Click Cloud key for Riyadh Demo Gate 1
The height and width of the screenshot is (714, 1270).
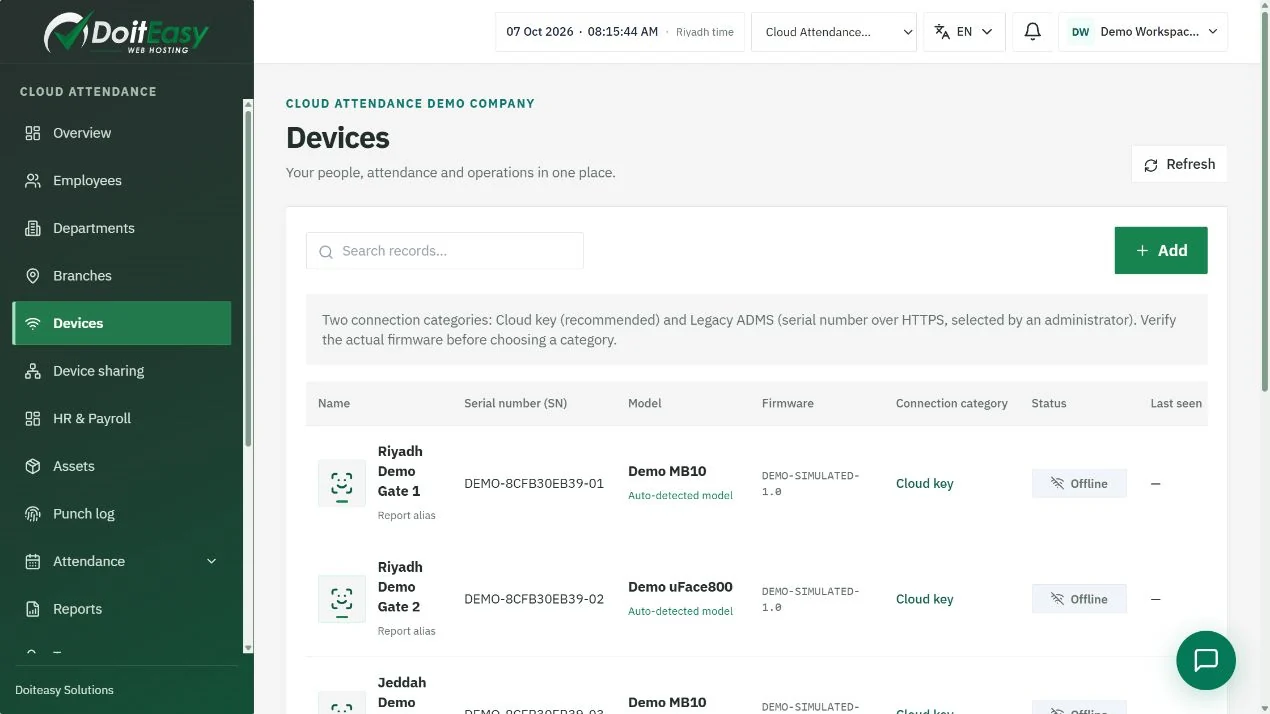925,484
